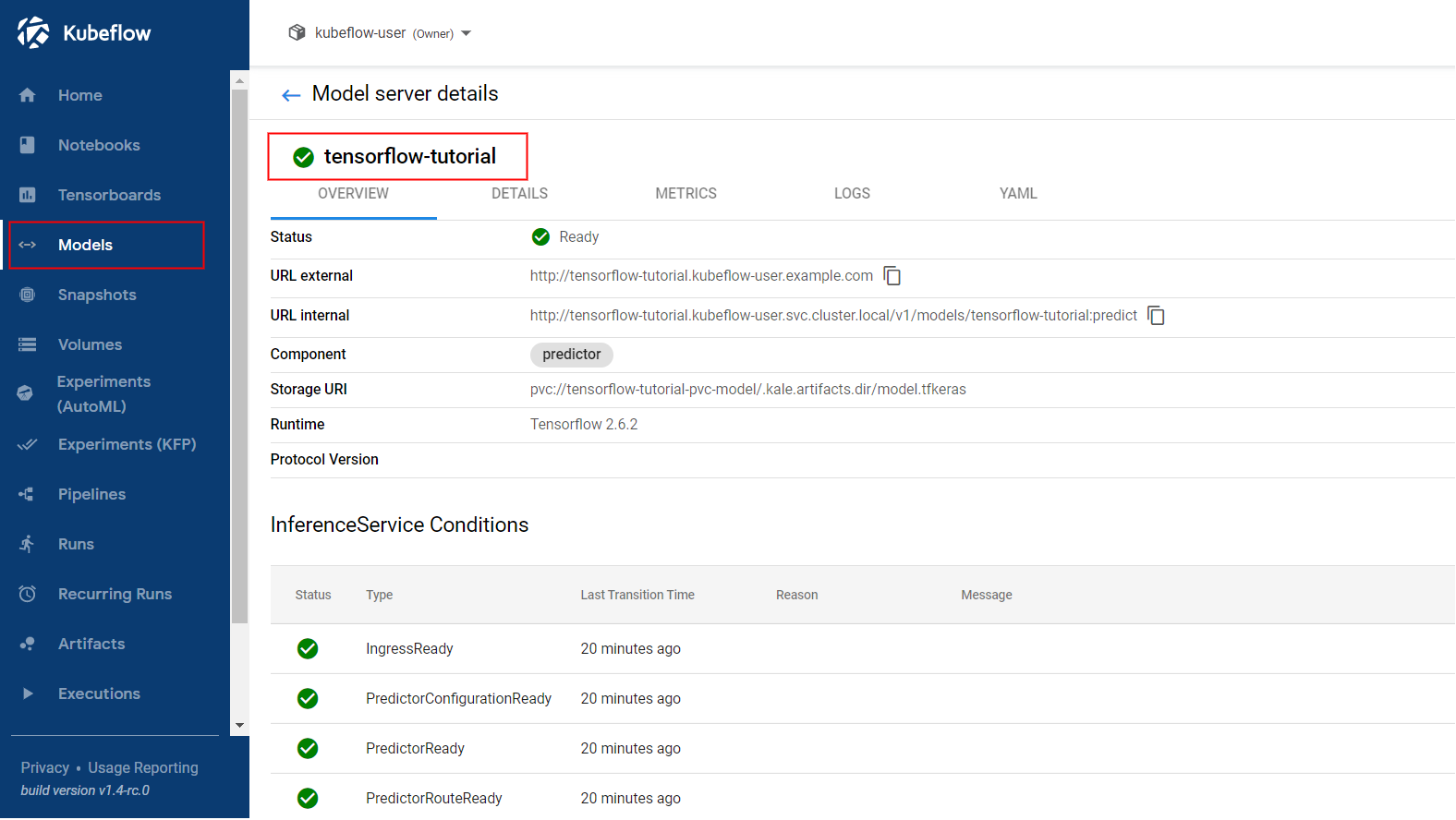Click the external tensorflow-tutorial URL
This screenshot has width=1456, height=820.
click(701, 276)
